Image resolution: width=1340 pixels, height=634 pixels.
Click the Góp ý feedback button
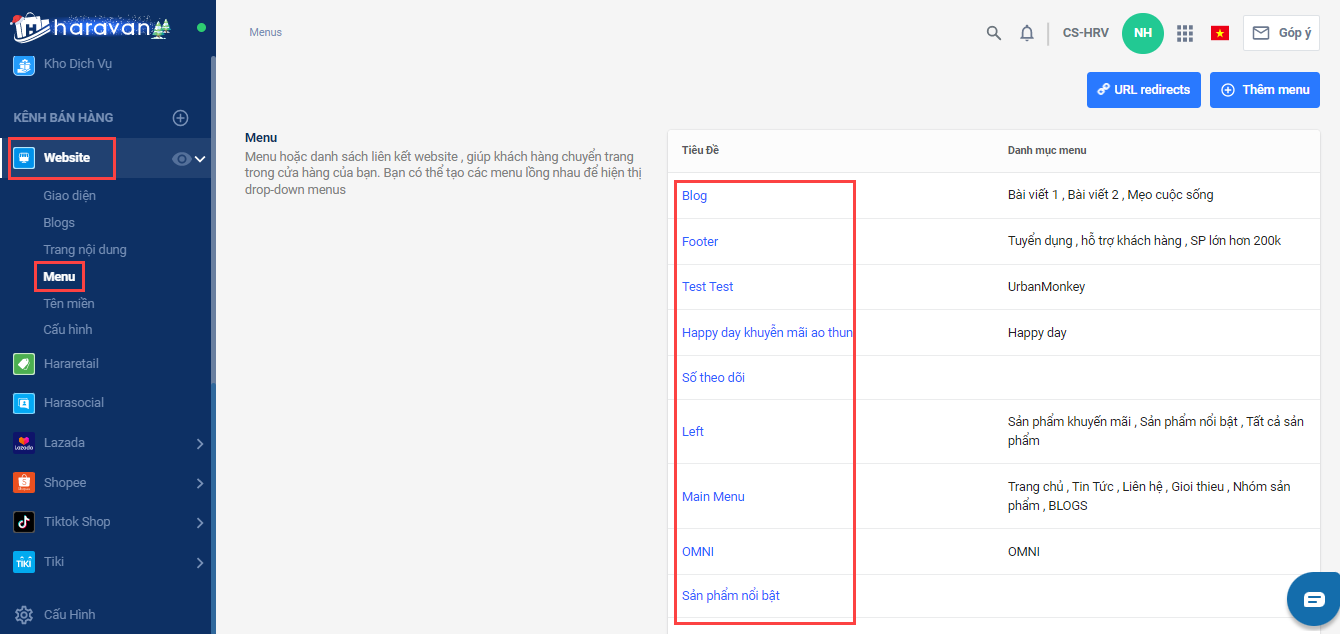point(1281,33)
